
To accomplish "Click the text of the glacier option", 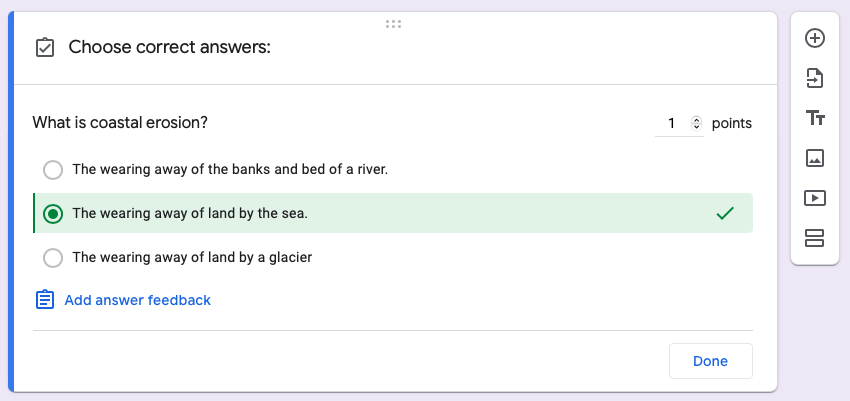I will coord(192,257).
